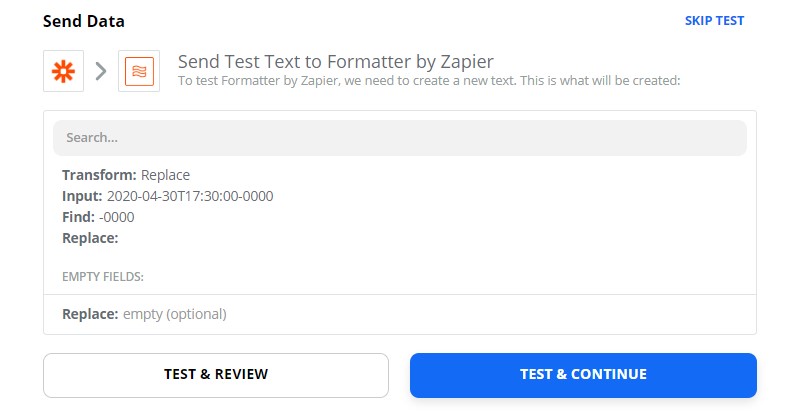This screenshot has height=413, width=795.
Task: Click the chevron arrow between app icons
Action: [101, 71]
